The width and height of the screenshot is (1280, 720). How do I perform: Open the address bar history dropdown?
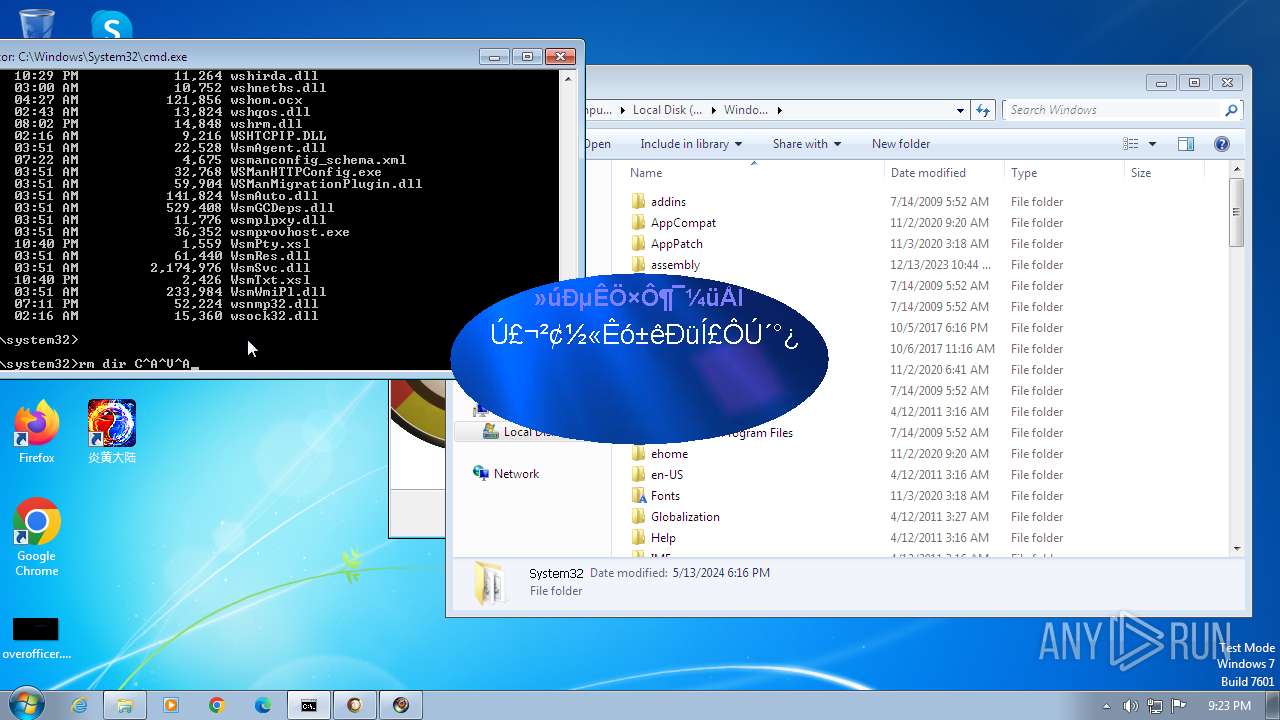pos(960,110)
